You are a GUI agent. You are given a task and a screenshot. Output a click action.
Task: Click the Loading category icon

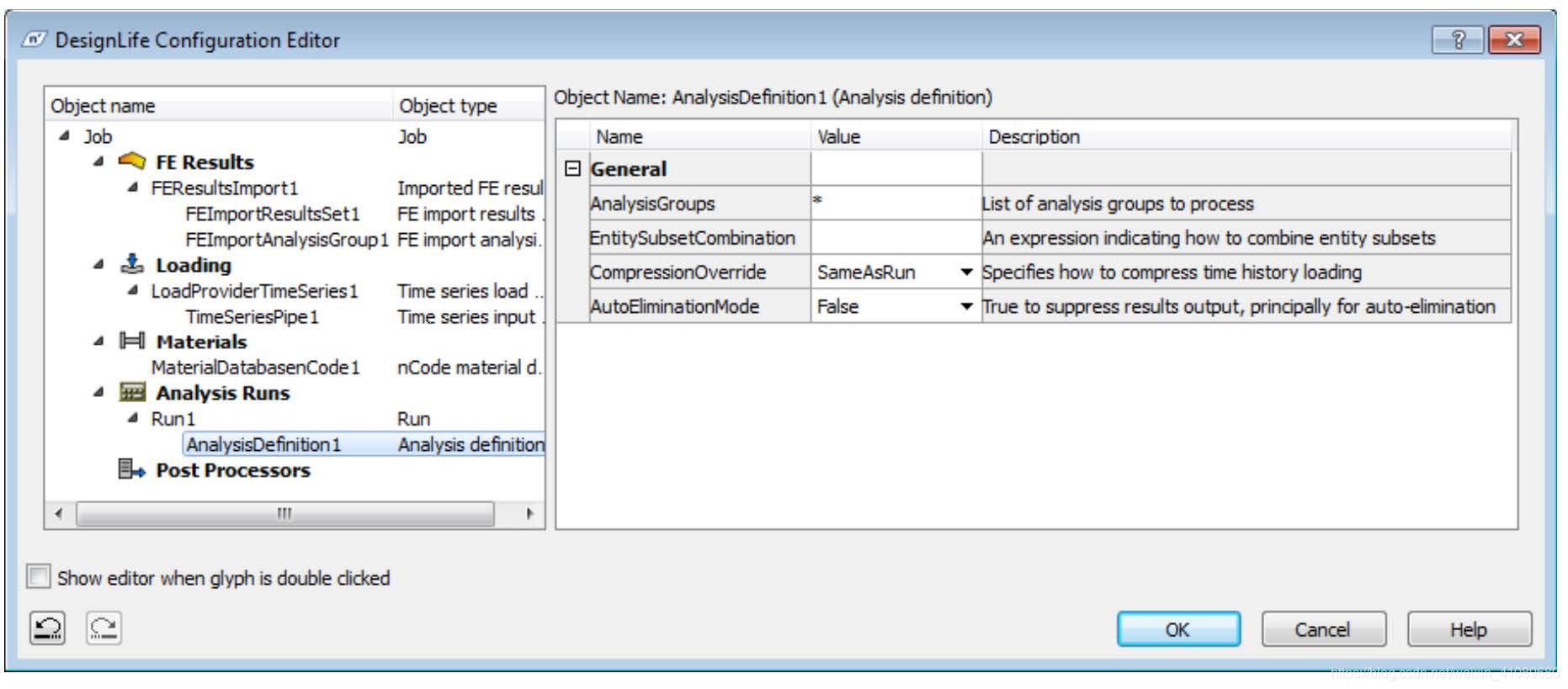click(x=131, y=264)
